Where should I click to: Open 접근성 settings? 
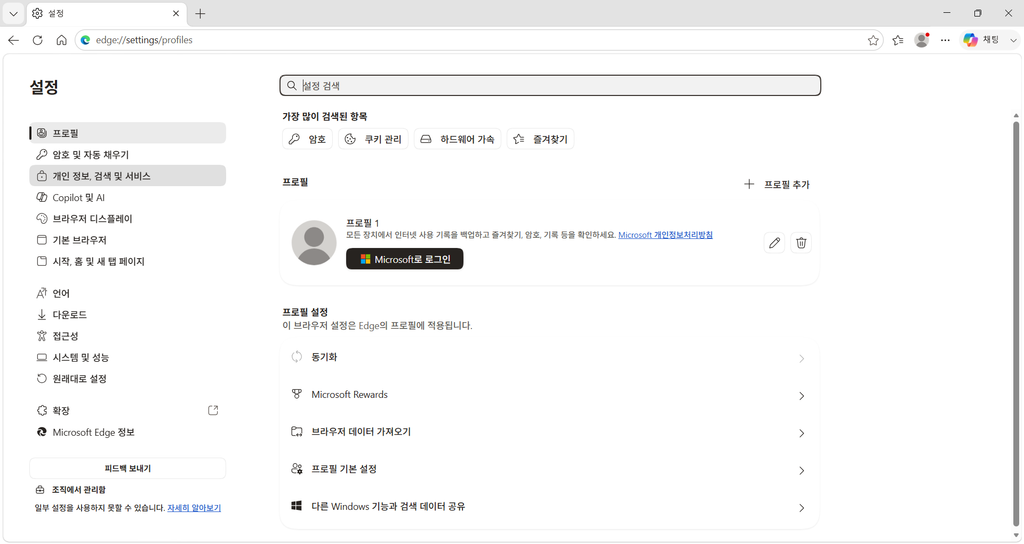[127, 336]
